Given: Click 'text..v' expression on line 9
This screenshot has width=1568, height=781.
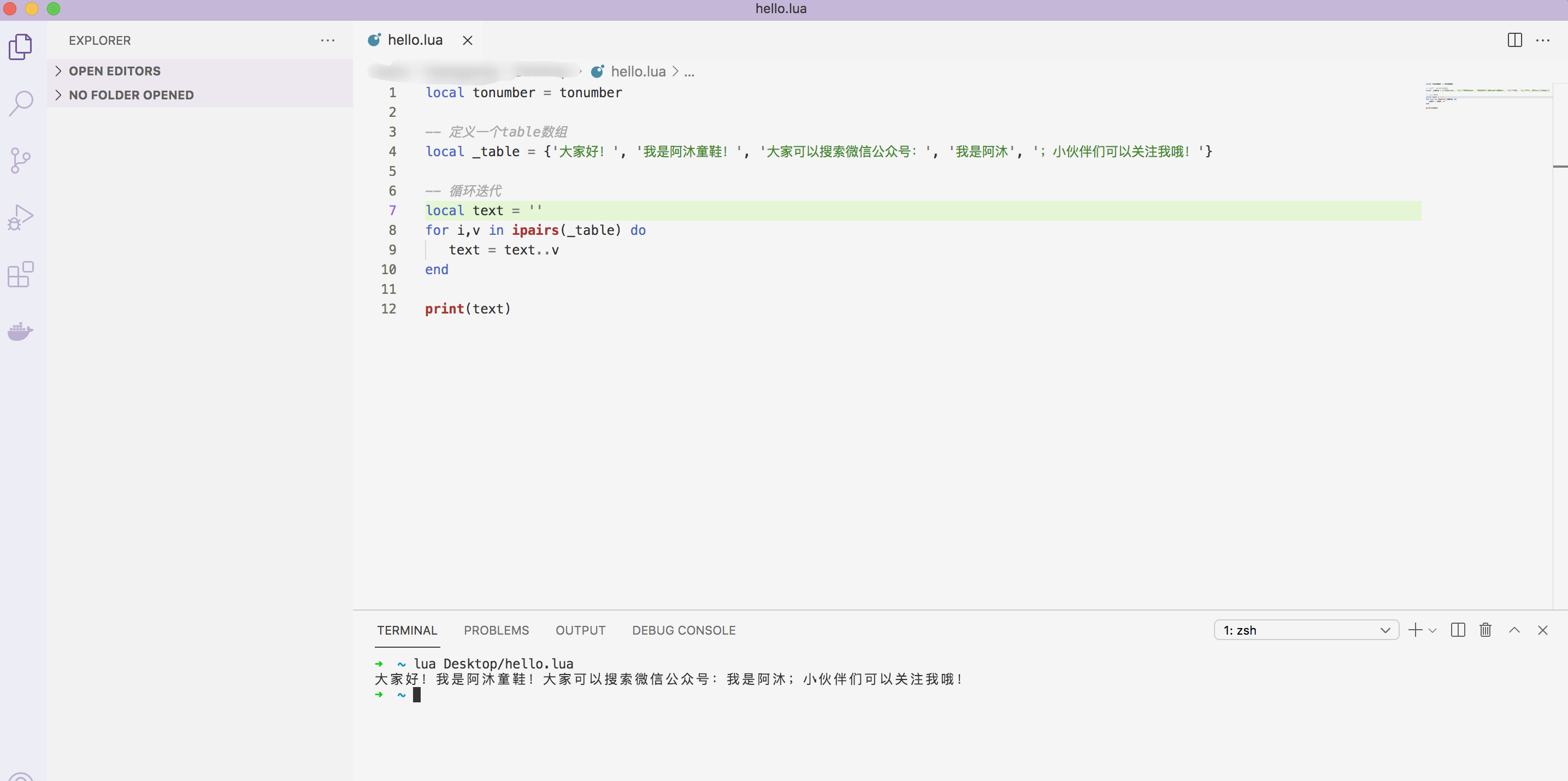Looking at the screenshot, I should [532, 250].
